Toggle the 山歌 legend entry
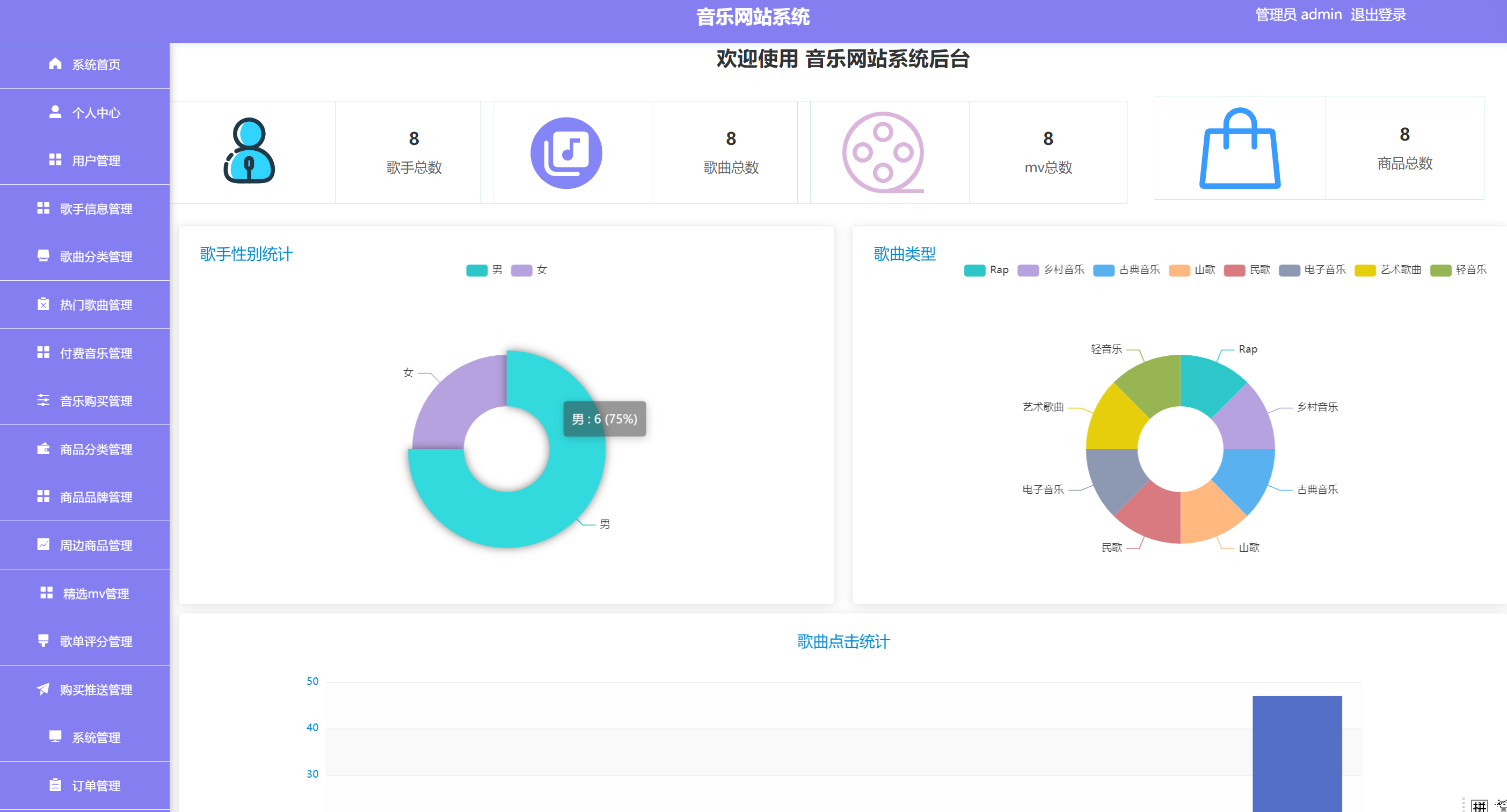Screen dimensions: 1507x812 pyautogui.click(x=1192, y=270)
